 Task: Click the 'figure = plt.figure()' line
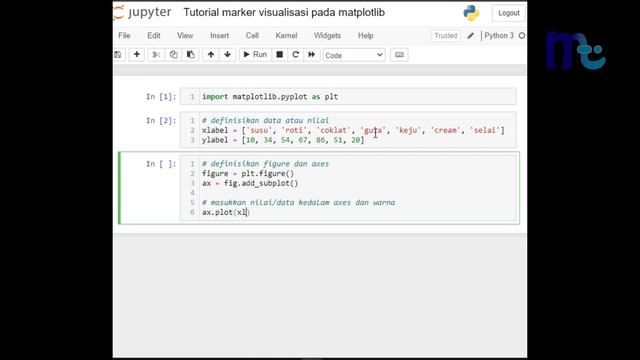248,173
